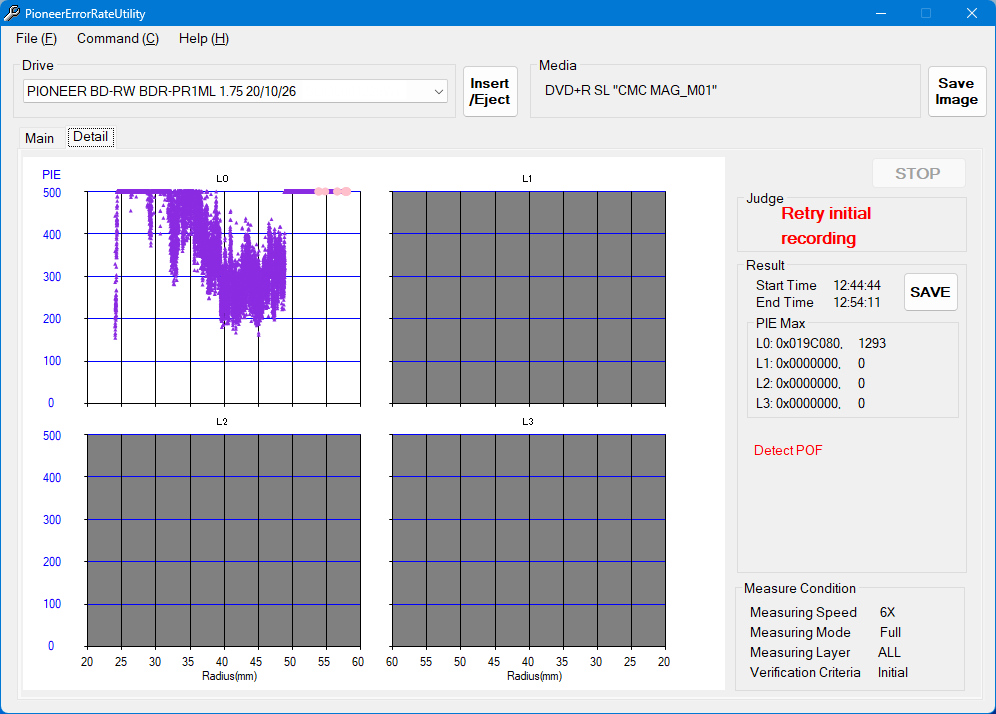The width and height of the screenshot is (996, 714).
Task: Click the L1 layer empty graph
Action: coord(527,297)
